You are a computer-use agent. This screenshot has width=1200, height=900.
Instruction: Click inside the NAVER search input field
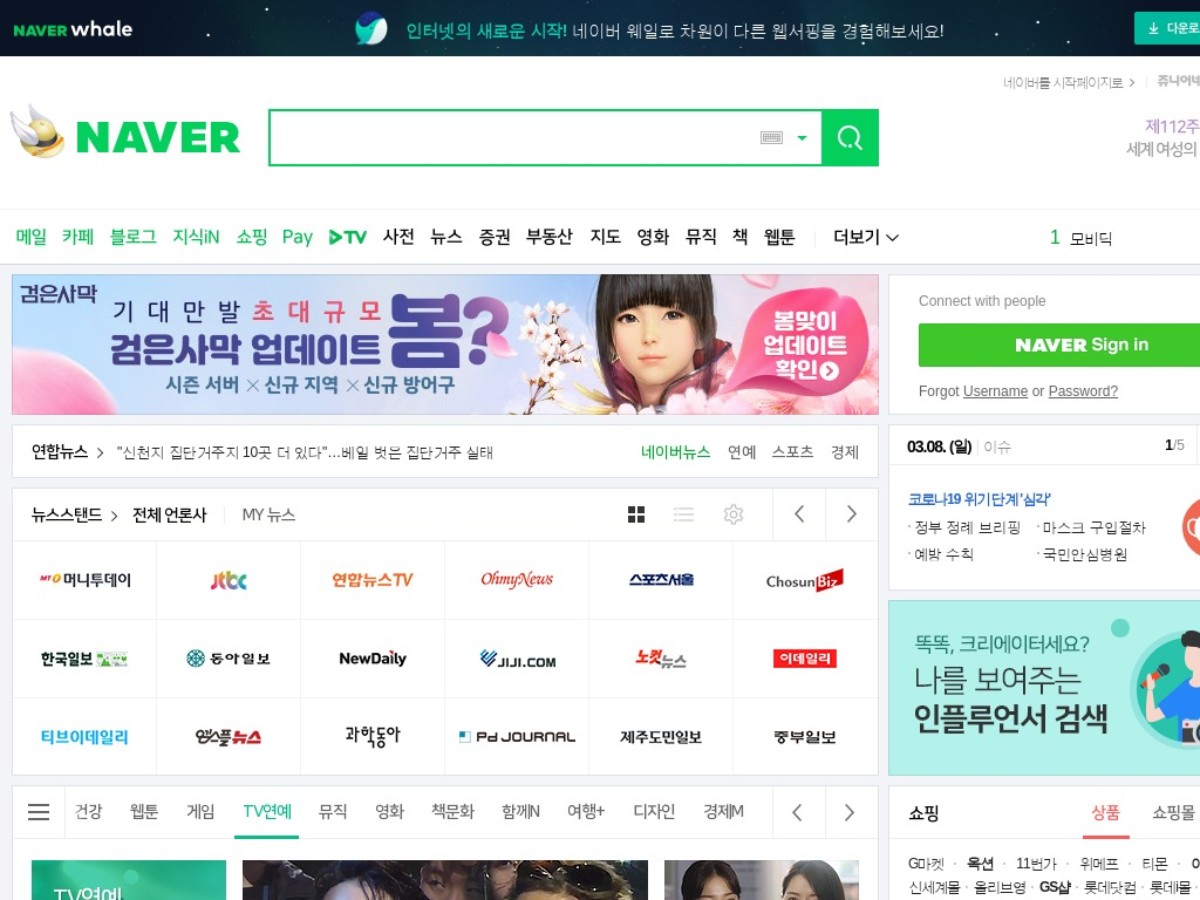point(514,138)
